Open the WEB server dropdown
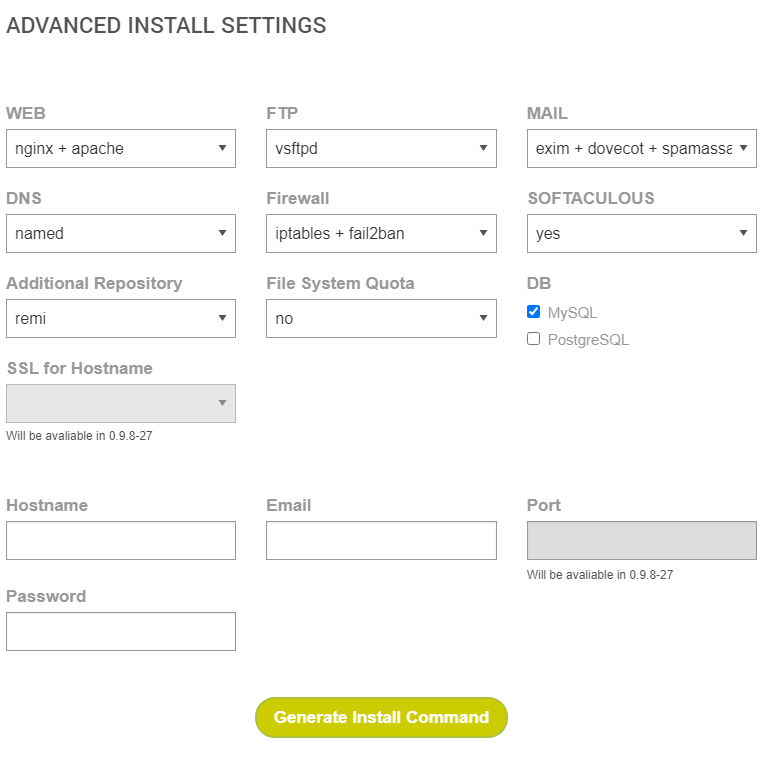Screen dimensions: 772x763 (x=120, y=149)
